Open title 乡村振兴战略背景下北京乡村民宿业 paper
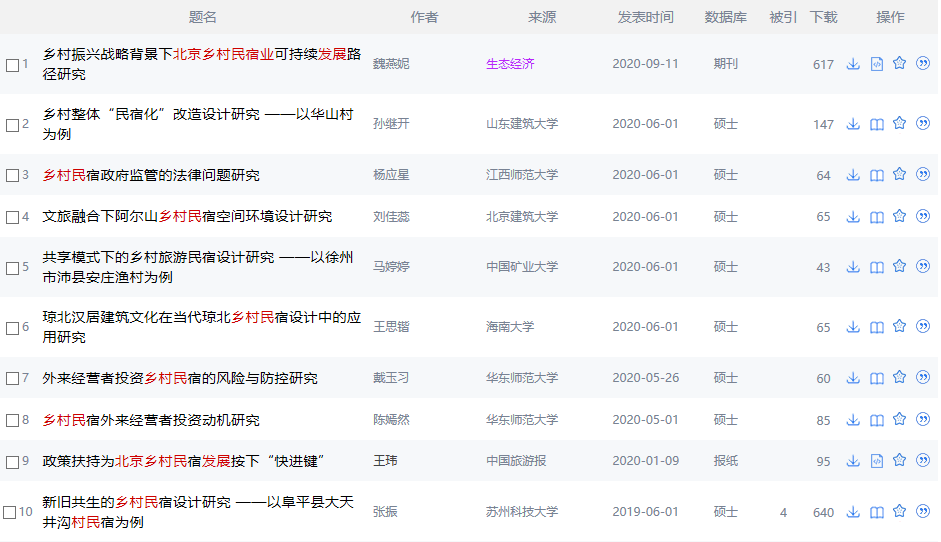 coord(202,64)
